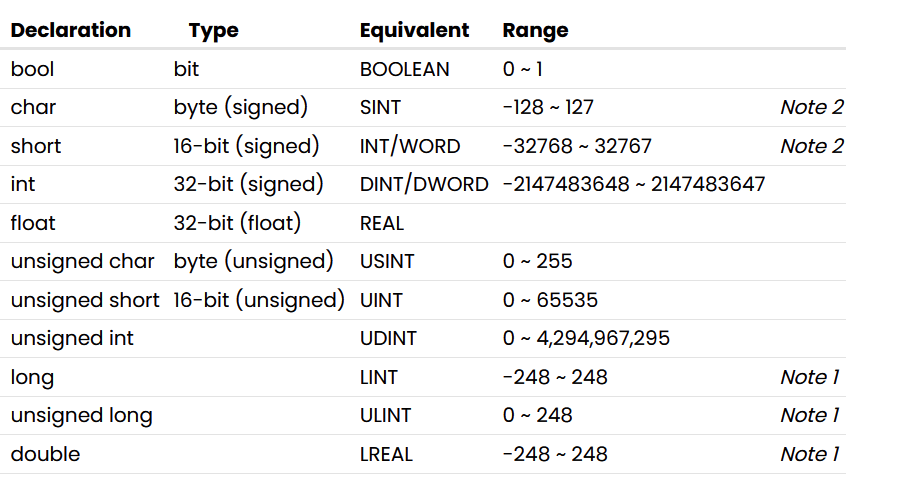Click the 0 ~ 4,294,967,295 range value
Viewport: 899px width, 487px height.
[586, 338]
